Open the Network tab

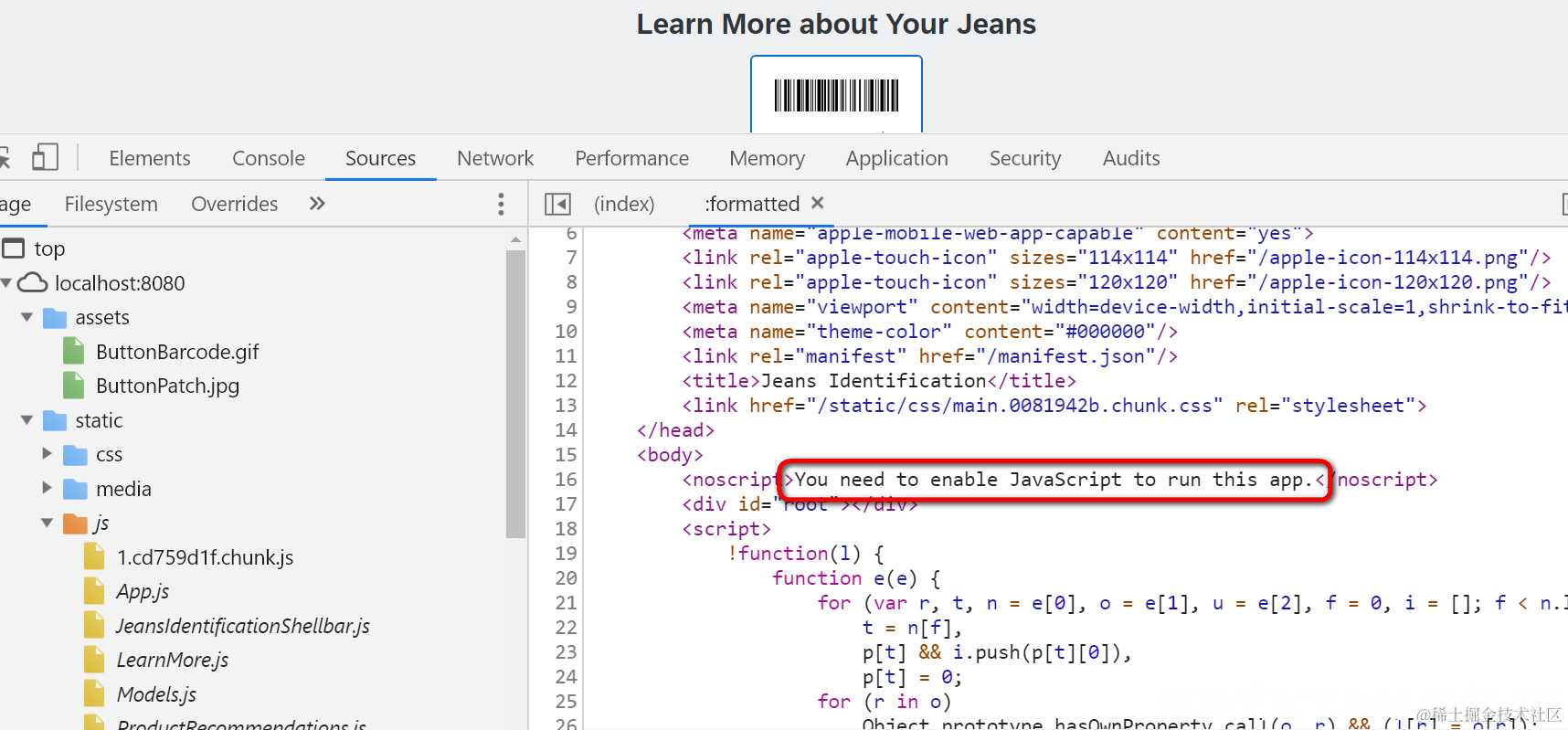[x=495, y=158]
